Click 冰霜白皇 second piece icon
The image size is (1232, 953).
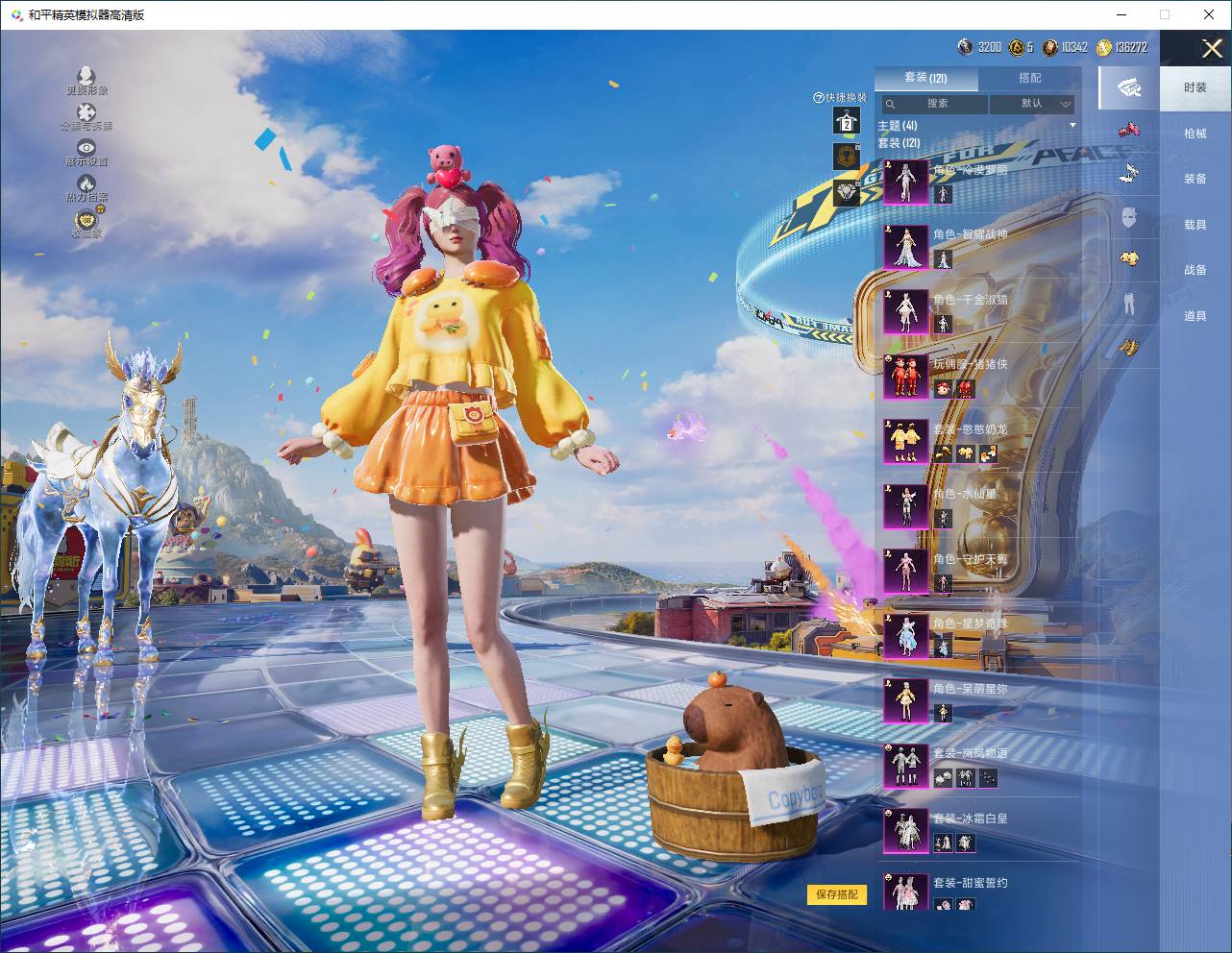pyautogui.click(x=966, y=843)
